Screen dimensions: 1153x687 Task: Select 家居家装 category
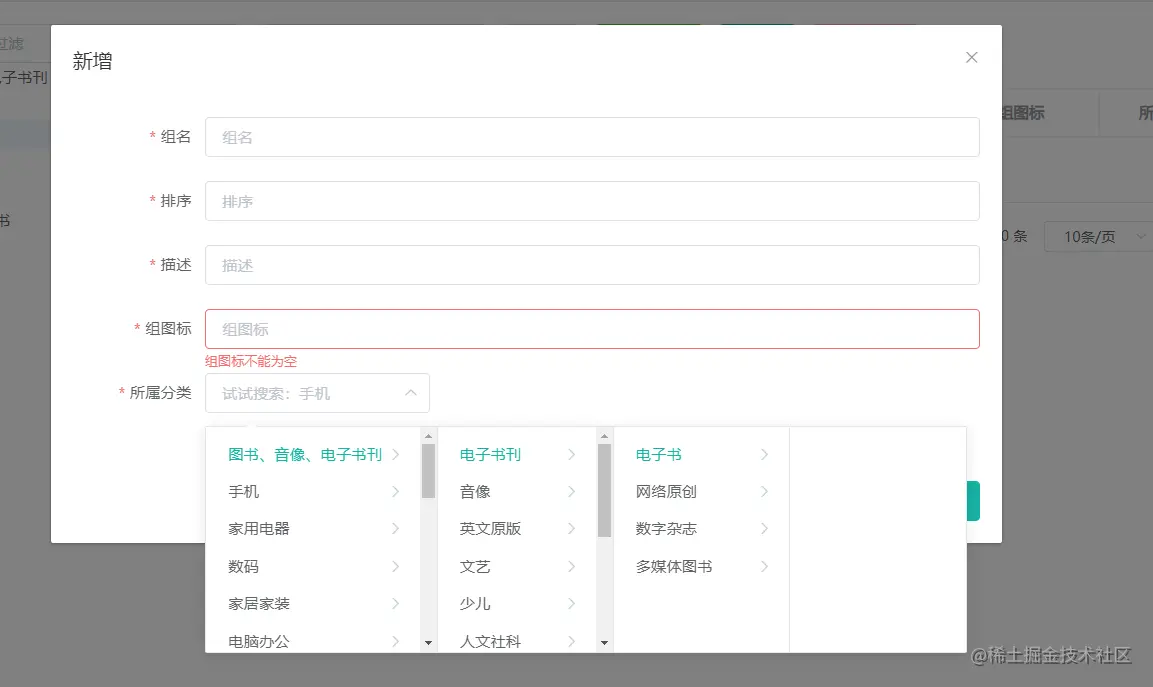[x=259, y=603]
